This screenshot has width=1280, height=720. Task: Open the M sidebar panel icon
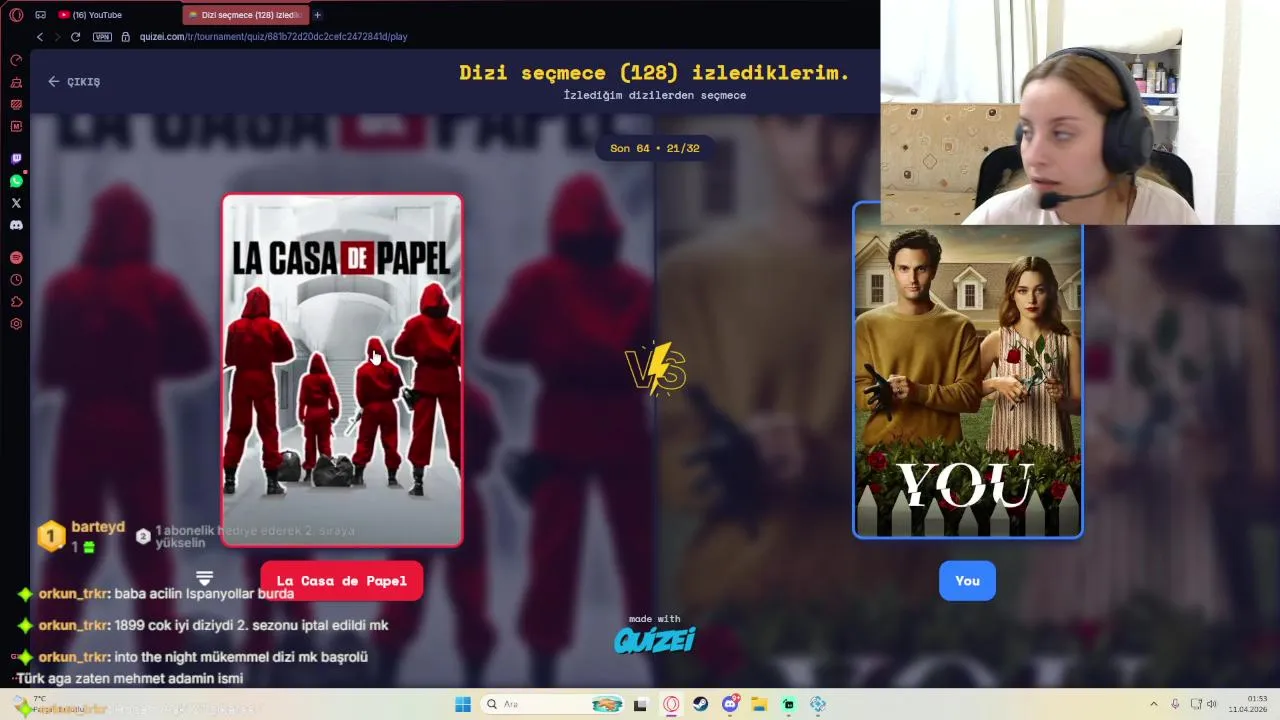[x=16, y=126]
